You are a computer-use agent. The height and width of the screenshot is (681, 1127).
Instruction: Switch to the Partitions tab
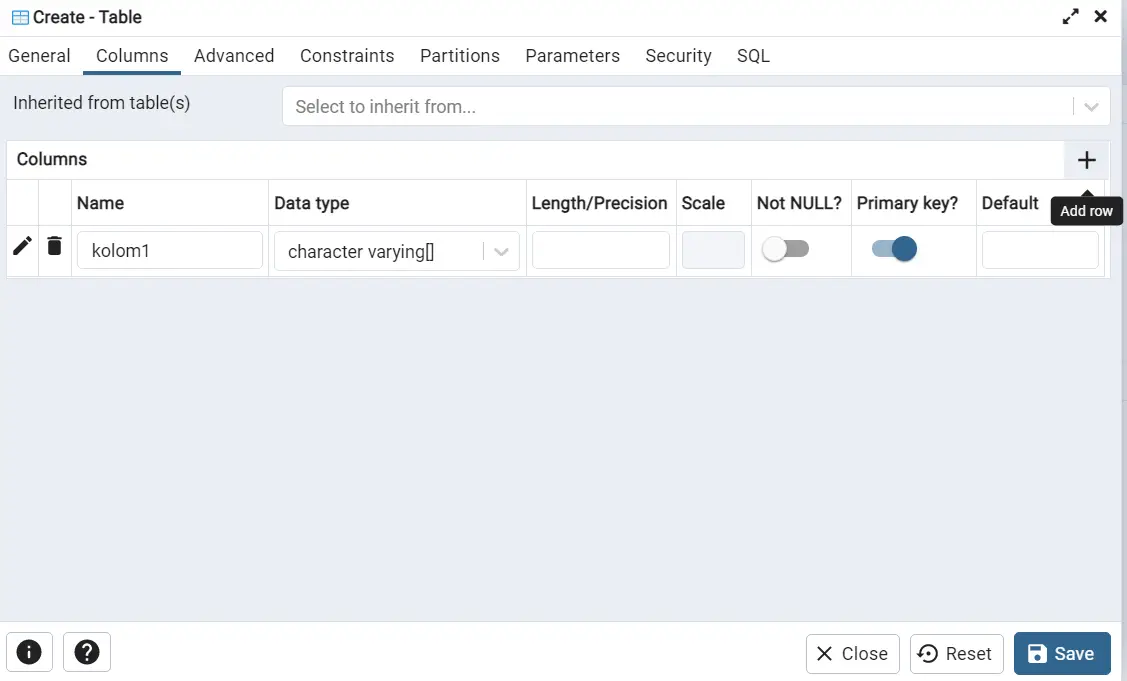tap(460, 56)
